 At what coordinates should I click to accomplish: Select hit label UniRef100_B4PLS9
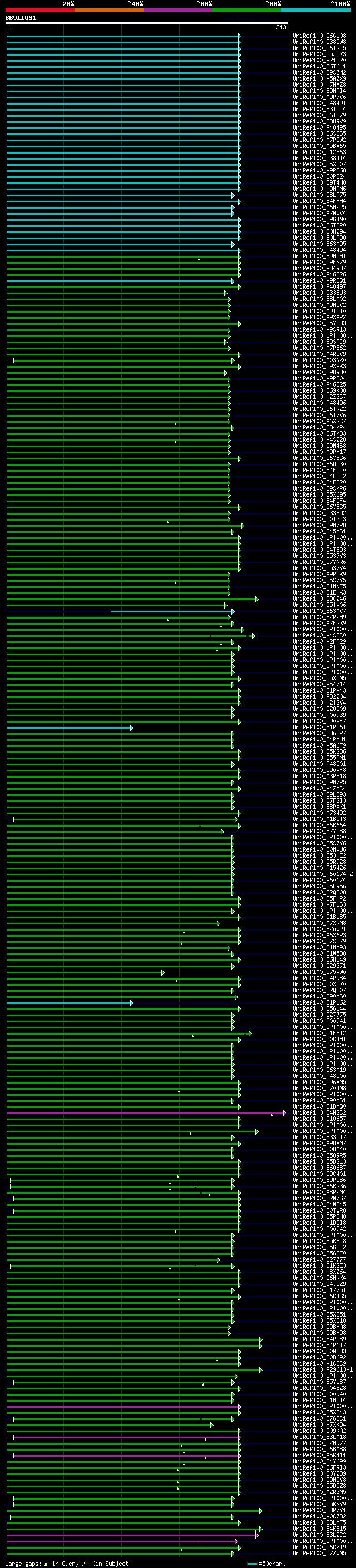(x=319, y=1339)
